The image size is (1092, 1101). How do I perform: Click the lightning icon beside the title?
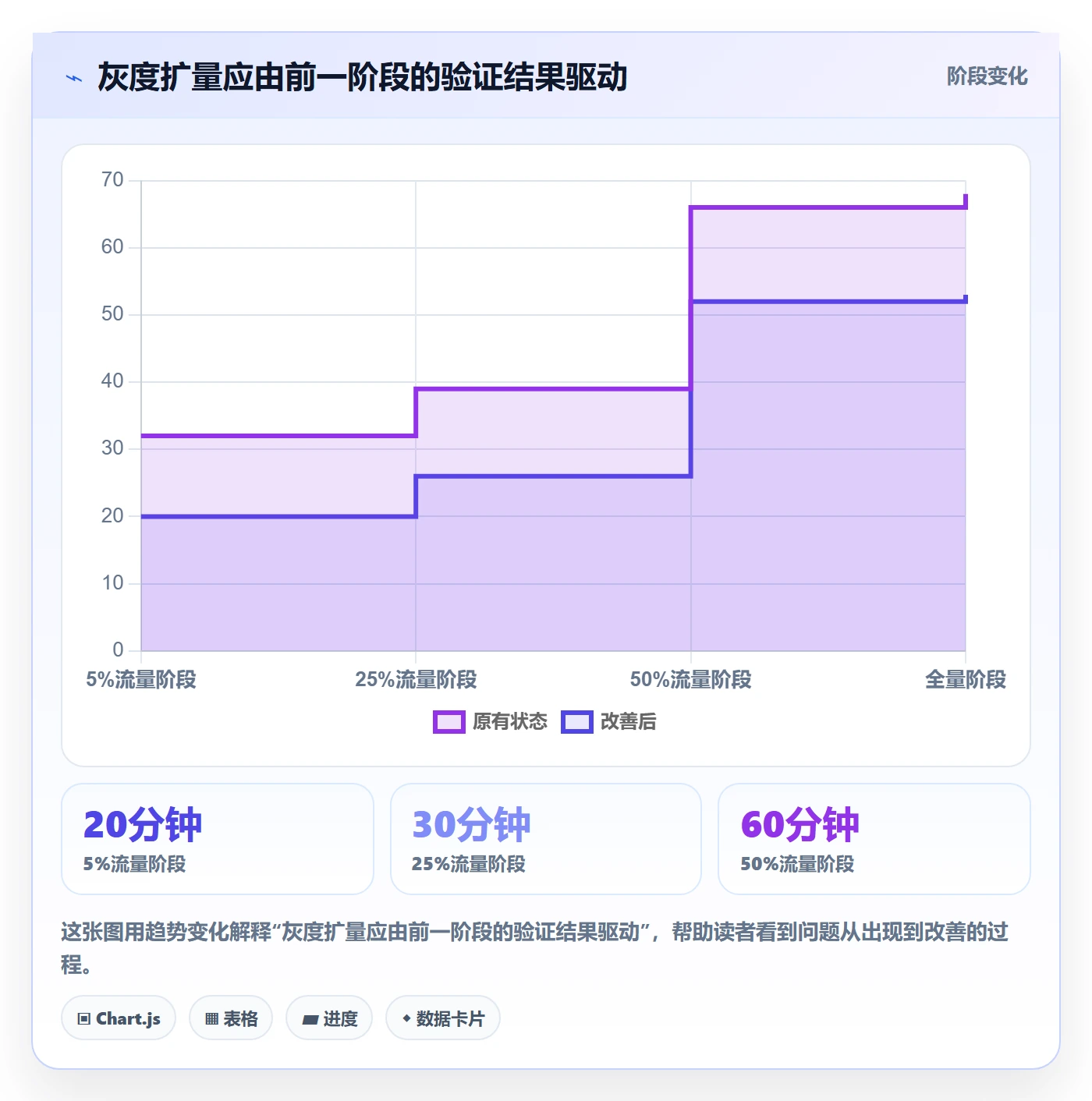74,78
